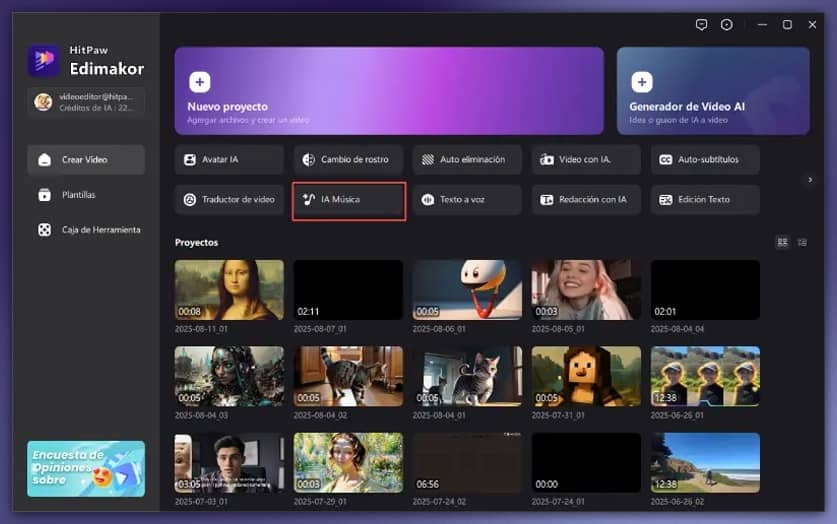Launch the Traductor de video tool
Viewport: 837px width, 524px height.
point(229,200)
